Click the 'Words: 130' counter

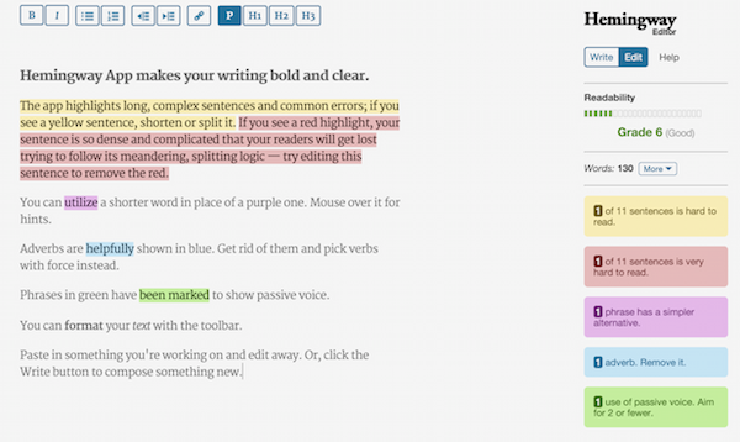coord(608,168)
